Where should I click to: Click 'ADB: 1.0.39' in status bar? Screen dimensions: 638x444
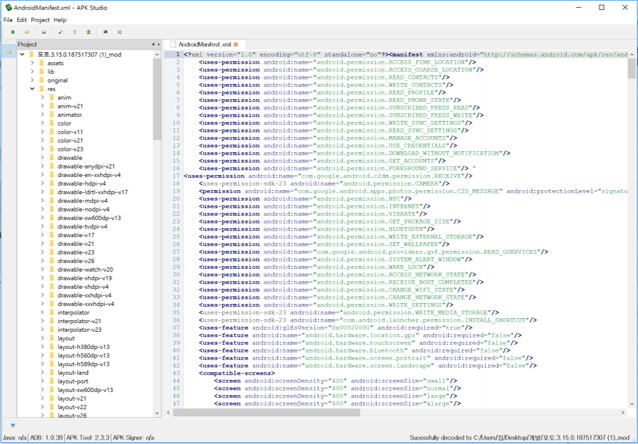(46, 437)
